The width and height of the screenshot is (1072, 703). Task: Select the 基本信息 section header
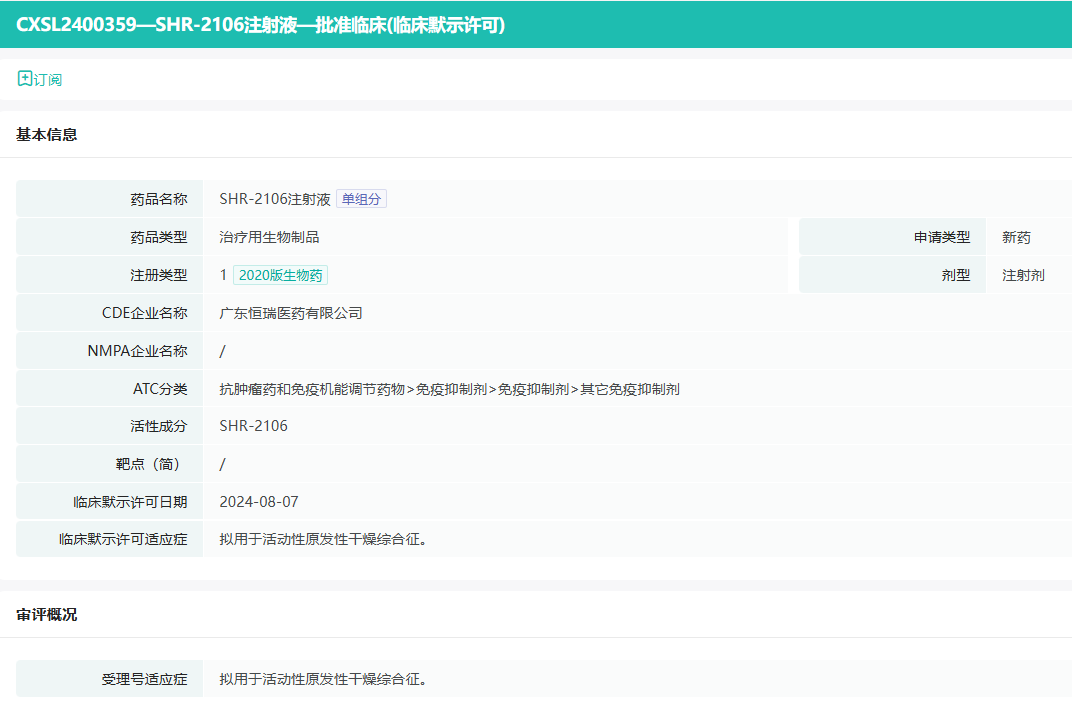click(47, 134)
